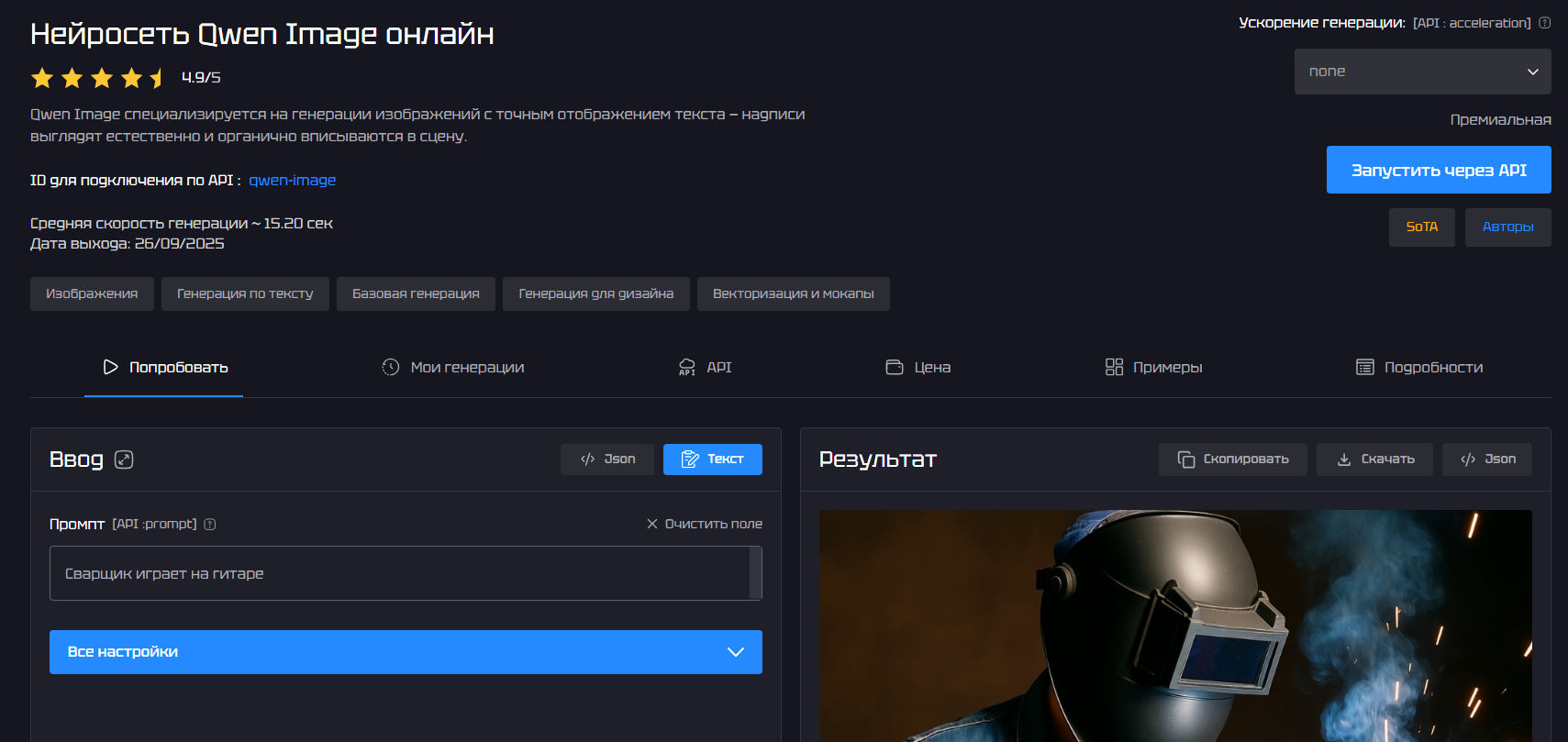Open the acceleration dropdown set to none
The image size is (1568, 742).
pyautogui.click(x=1422, y=72)
